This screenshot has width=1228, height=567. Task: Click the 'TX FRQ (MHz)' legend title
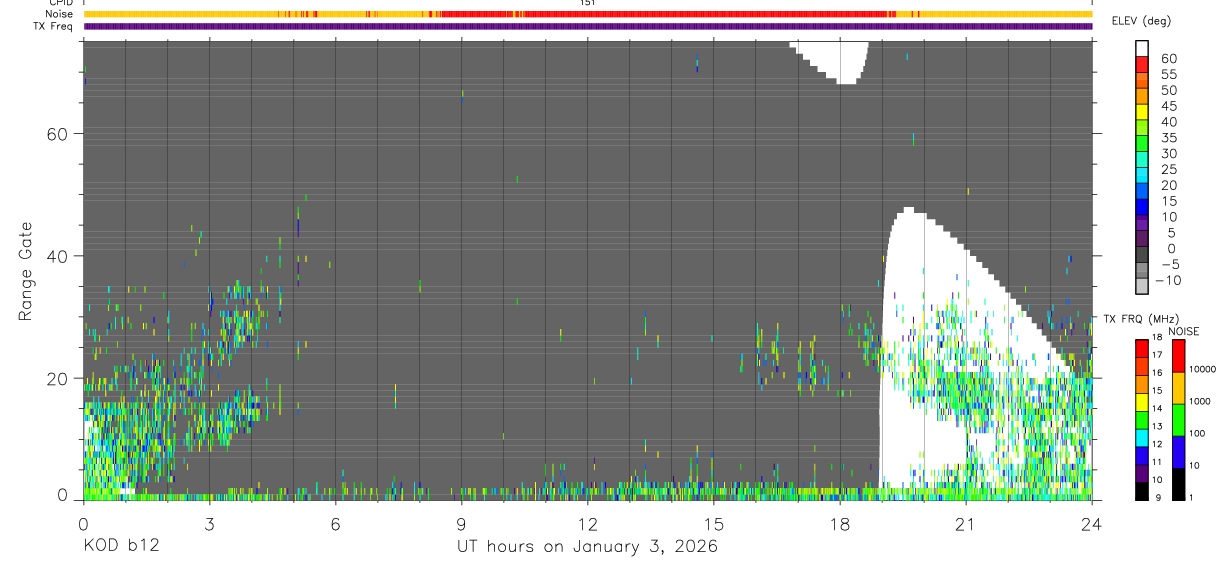point(1141,318)
